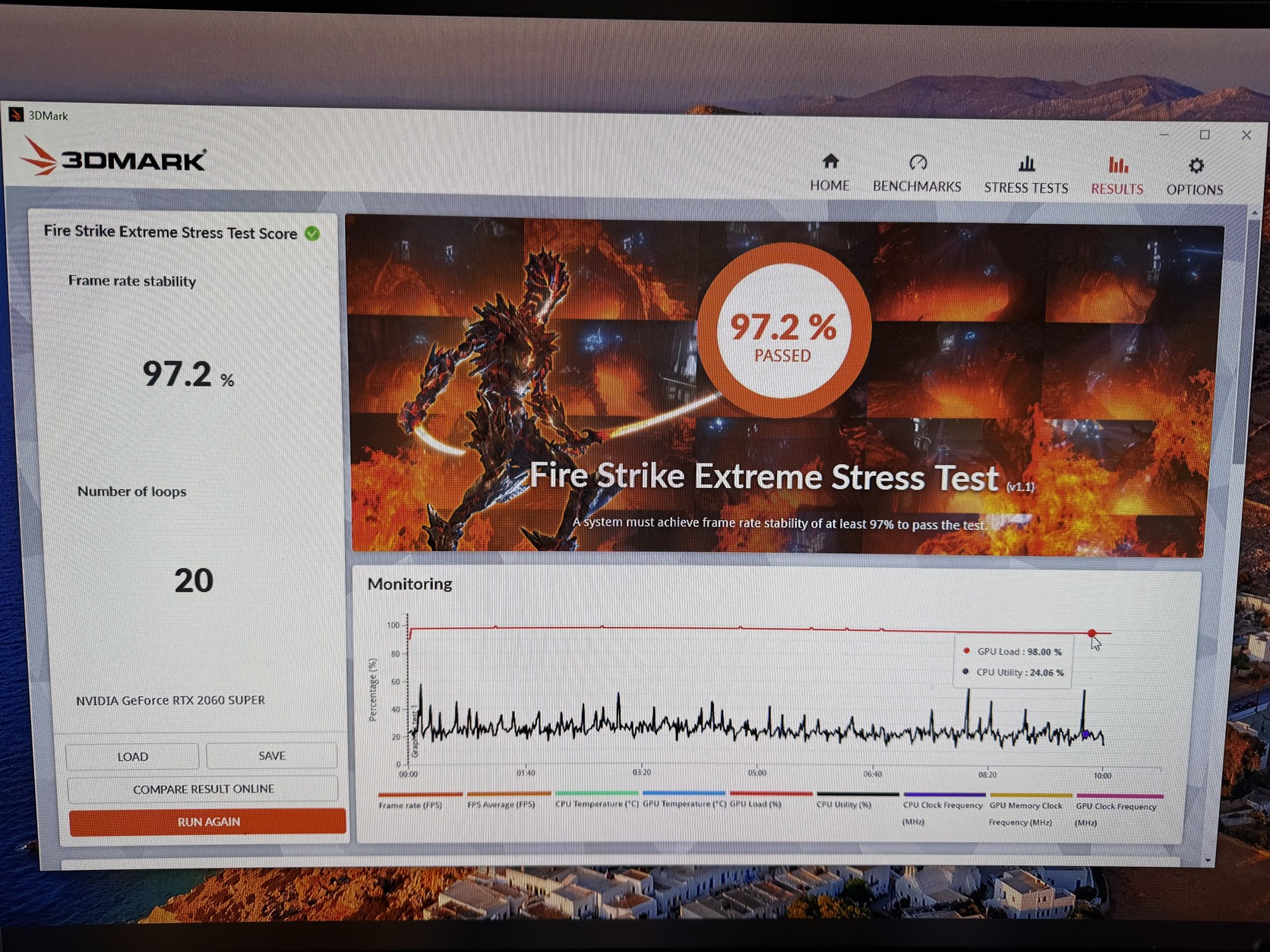Toggle CPU Clock Frequency (MHz) legend entry
Screen dimensions: 1270x952
(943, 810)
